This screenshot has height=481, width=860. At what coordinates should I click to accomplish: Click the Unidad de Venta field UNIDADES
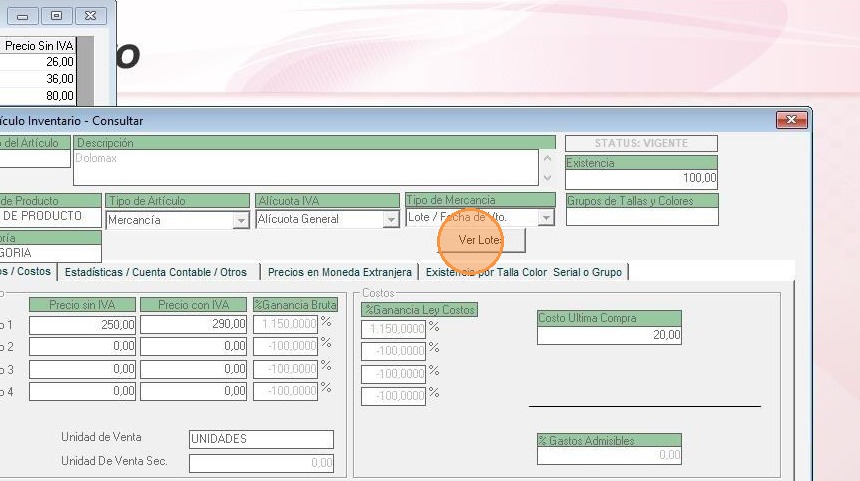coord(261,439)
